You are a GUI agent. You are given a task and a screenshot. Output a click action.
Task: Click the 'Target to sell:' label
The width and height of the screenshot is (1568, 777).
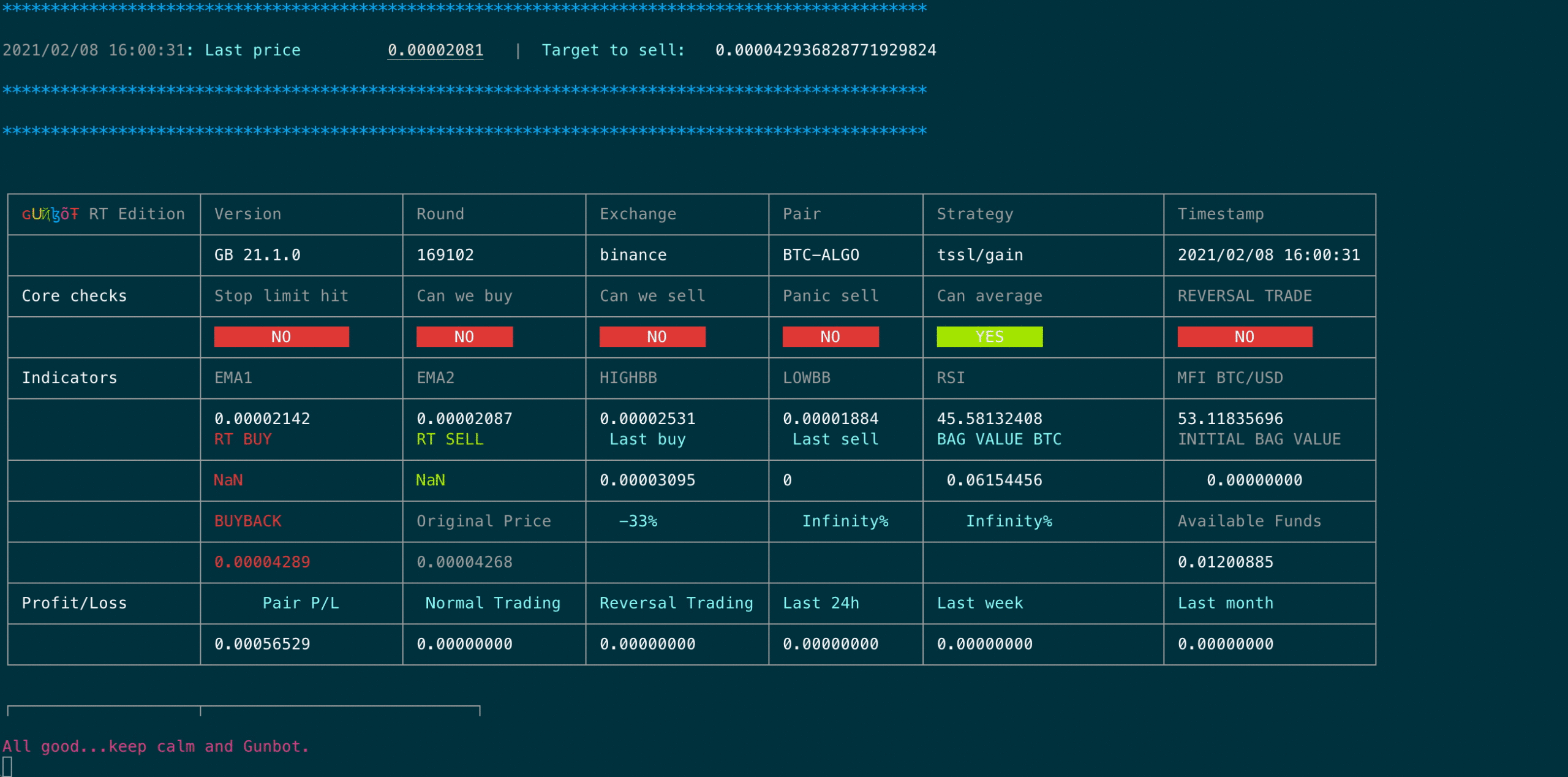pos(613,50)
